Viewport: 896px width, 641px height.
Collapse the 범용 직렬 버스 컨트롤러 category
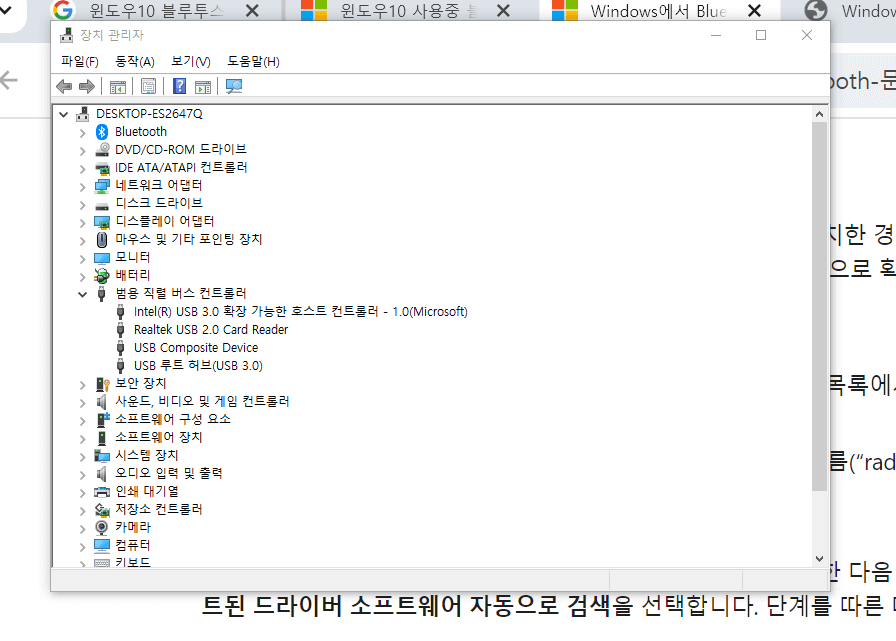click(x=82, y=294)
